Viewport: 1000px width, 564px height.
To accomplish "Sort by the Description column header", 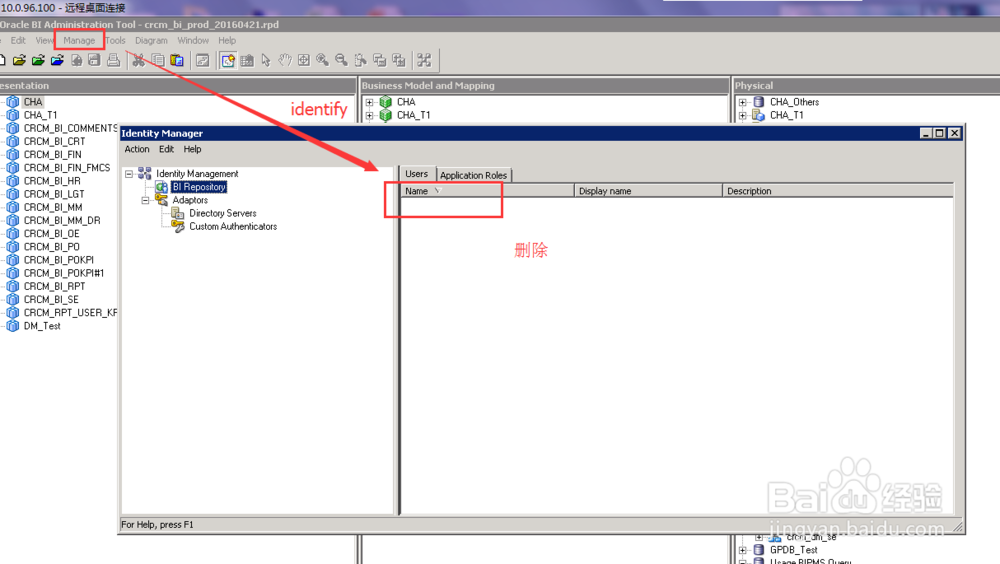I will 838,191.
